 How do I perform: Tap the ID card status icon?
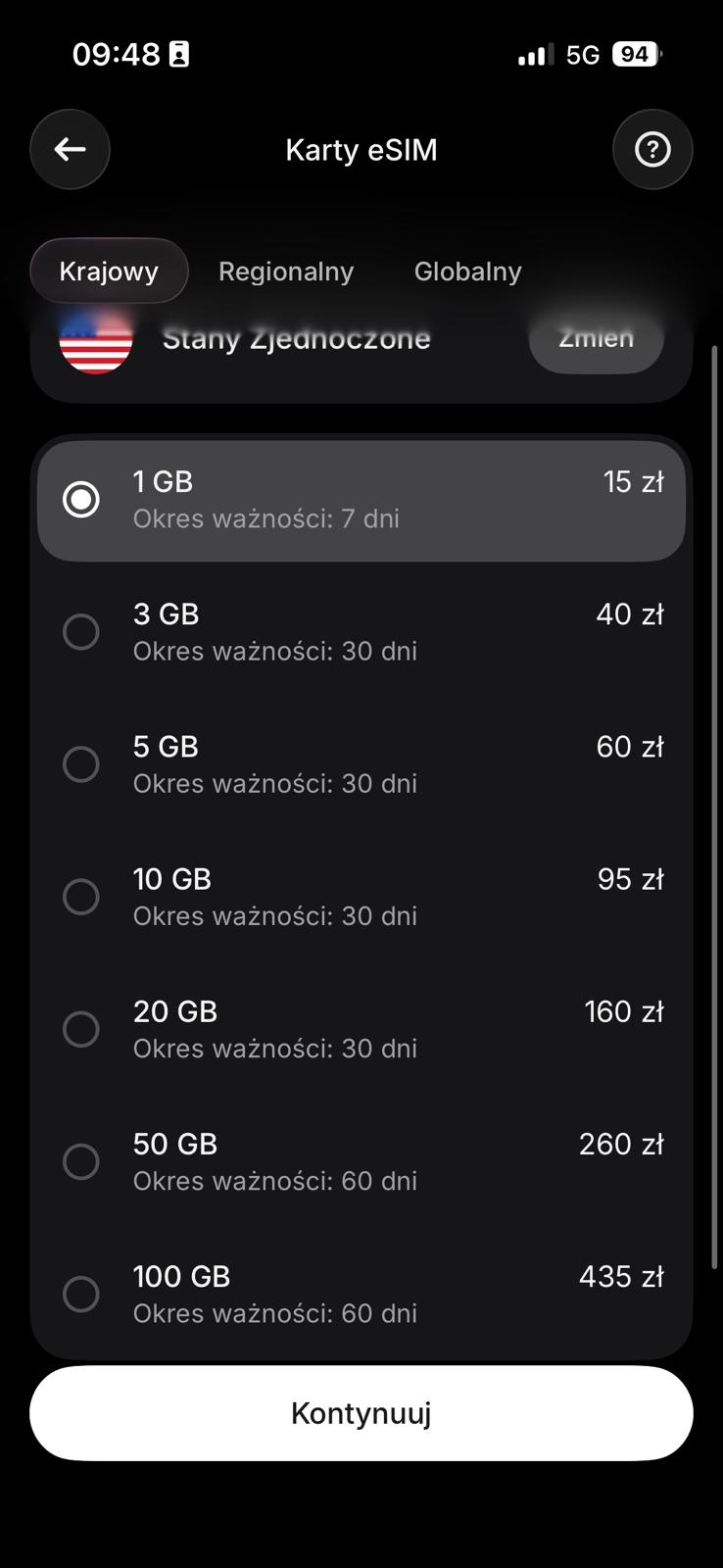179,54
